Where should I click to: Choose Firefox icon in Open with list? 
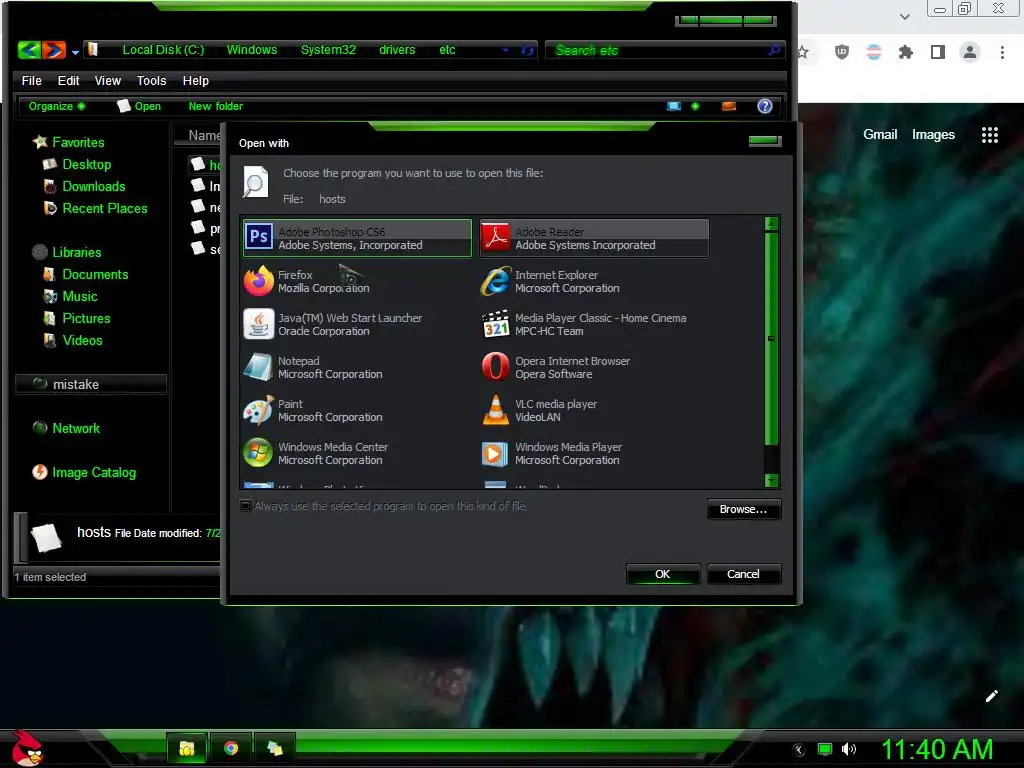(259, 281)
